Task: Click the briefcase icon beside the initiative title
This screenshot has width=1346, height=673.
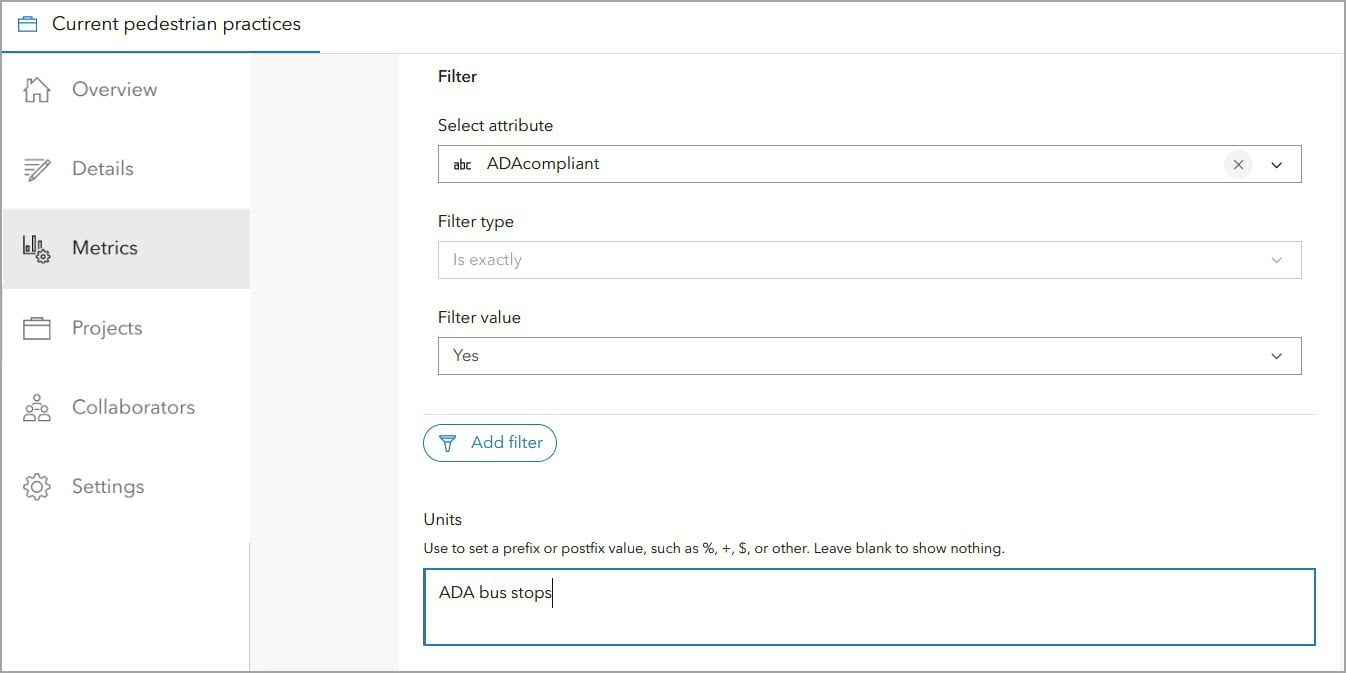Action: point(28,25)
